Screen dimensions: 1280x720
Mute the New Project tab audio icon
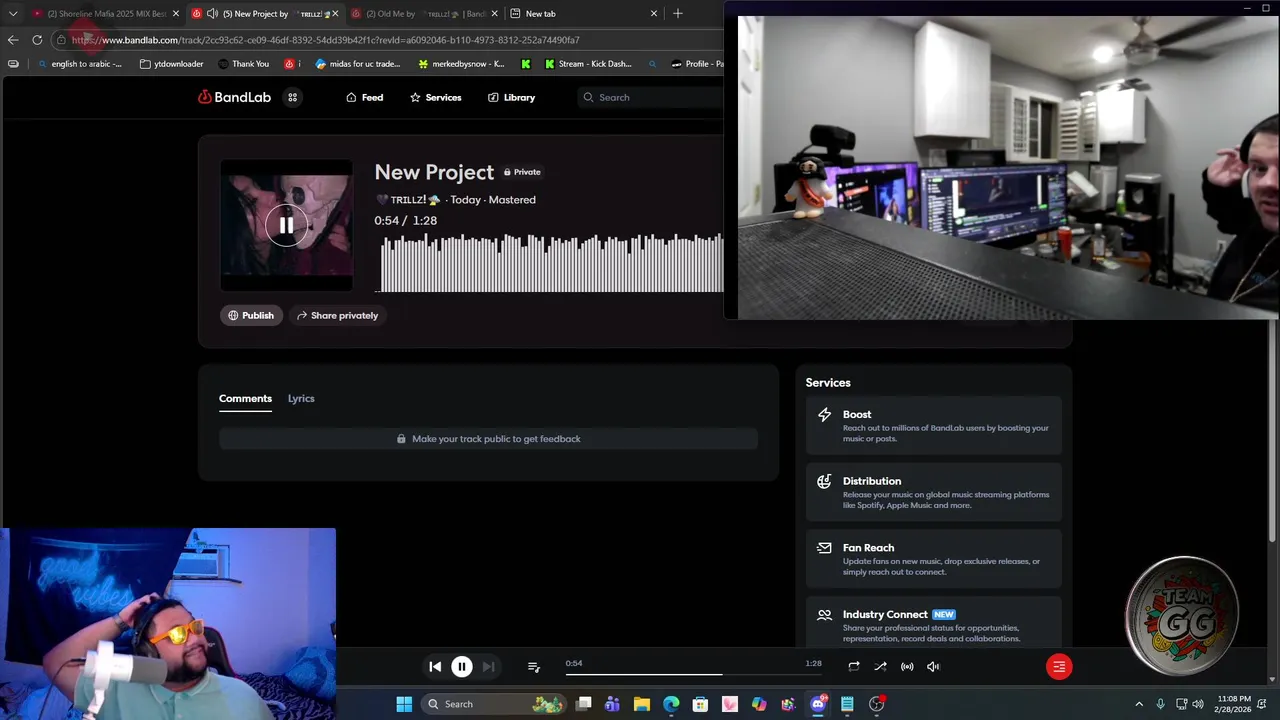(x=212, y=14)
